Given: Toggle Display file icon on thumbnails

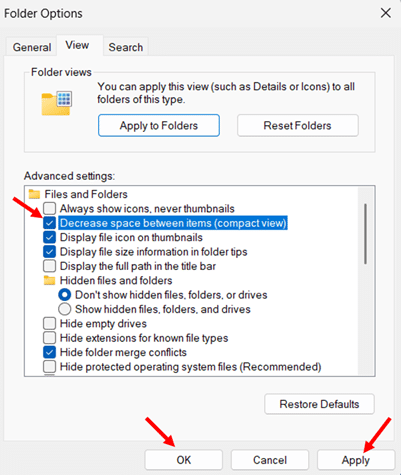Looking at the screenshot, I should tap(49, 237).
